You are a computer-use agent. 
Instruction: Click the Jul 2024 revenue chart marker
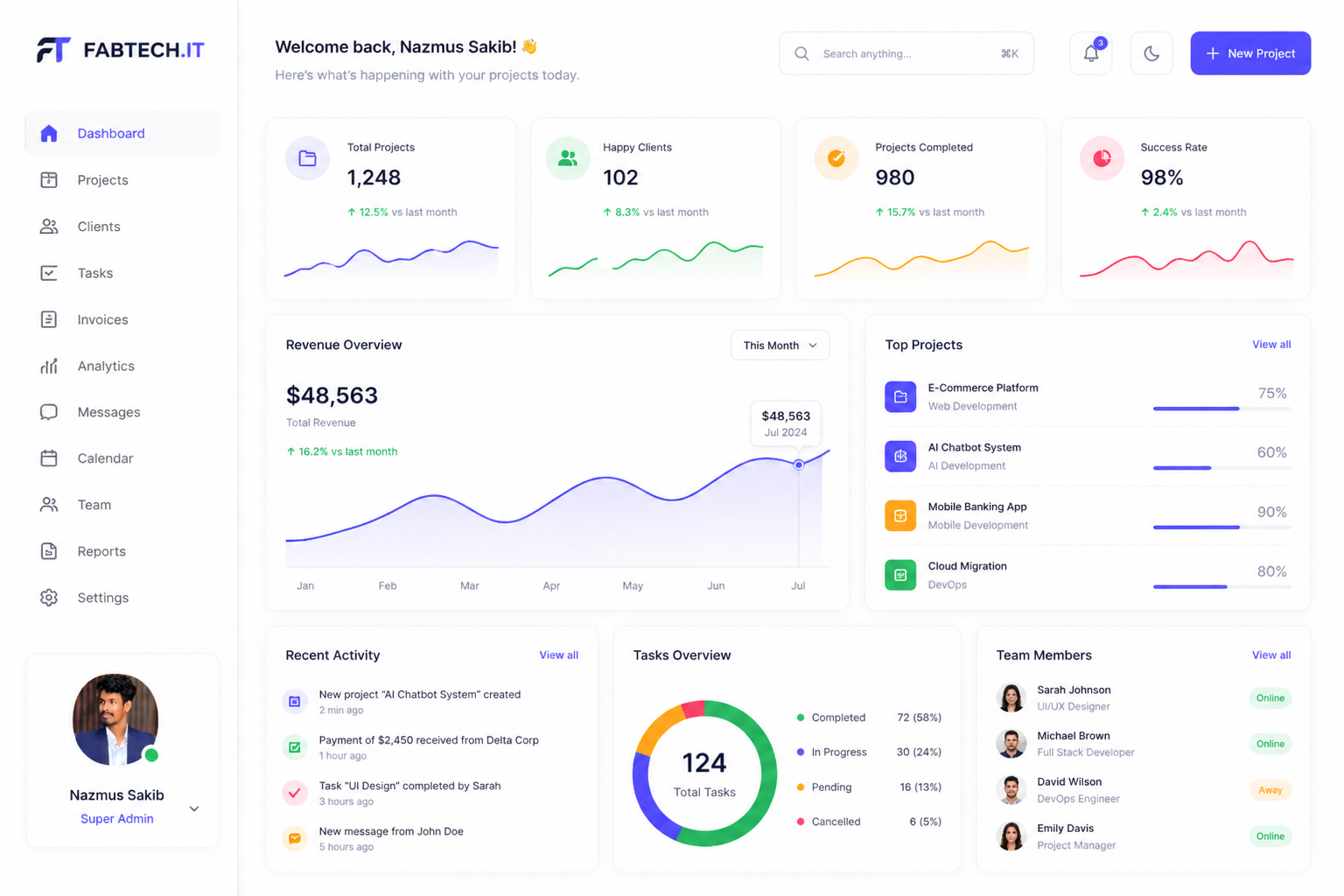(x=799, y=465)
